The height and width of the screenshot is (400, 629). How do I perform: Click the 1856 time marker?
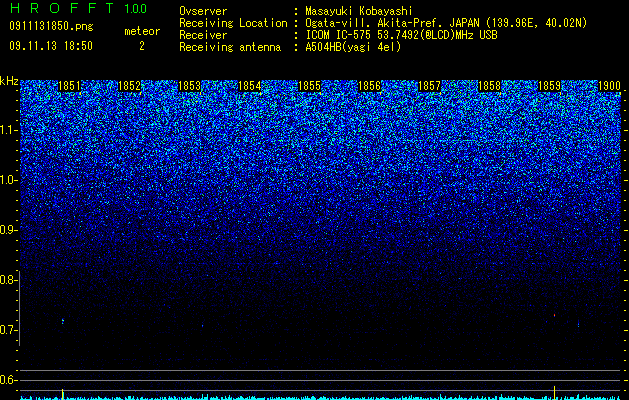[369, 86]
